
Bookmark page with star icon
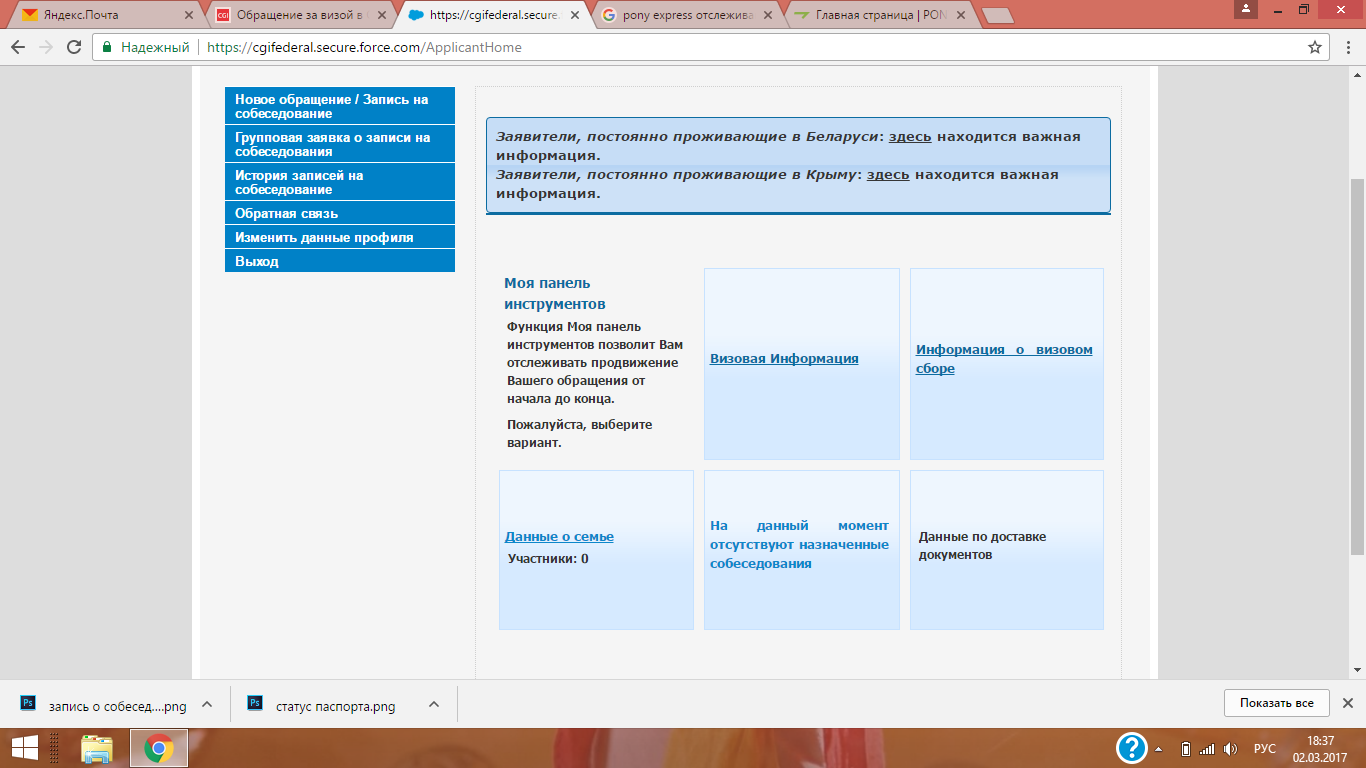1315,47
